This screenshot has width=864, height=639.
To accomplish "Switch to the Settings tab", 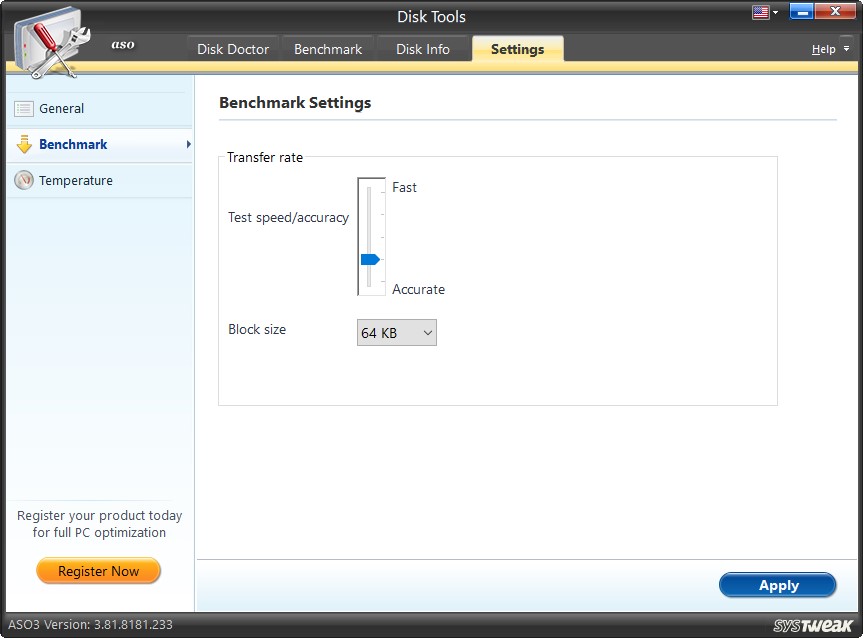I will point(517,48).
